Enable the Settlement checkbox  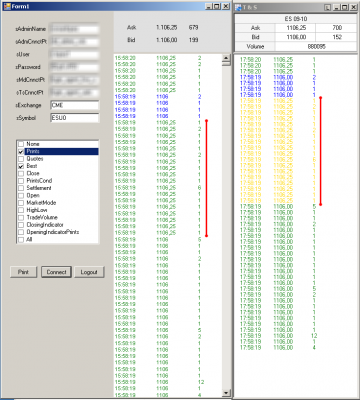click(x=21, y=188)
